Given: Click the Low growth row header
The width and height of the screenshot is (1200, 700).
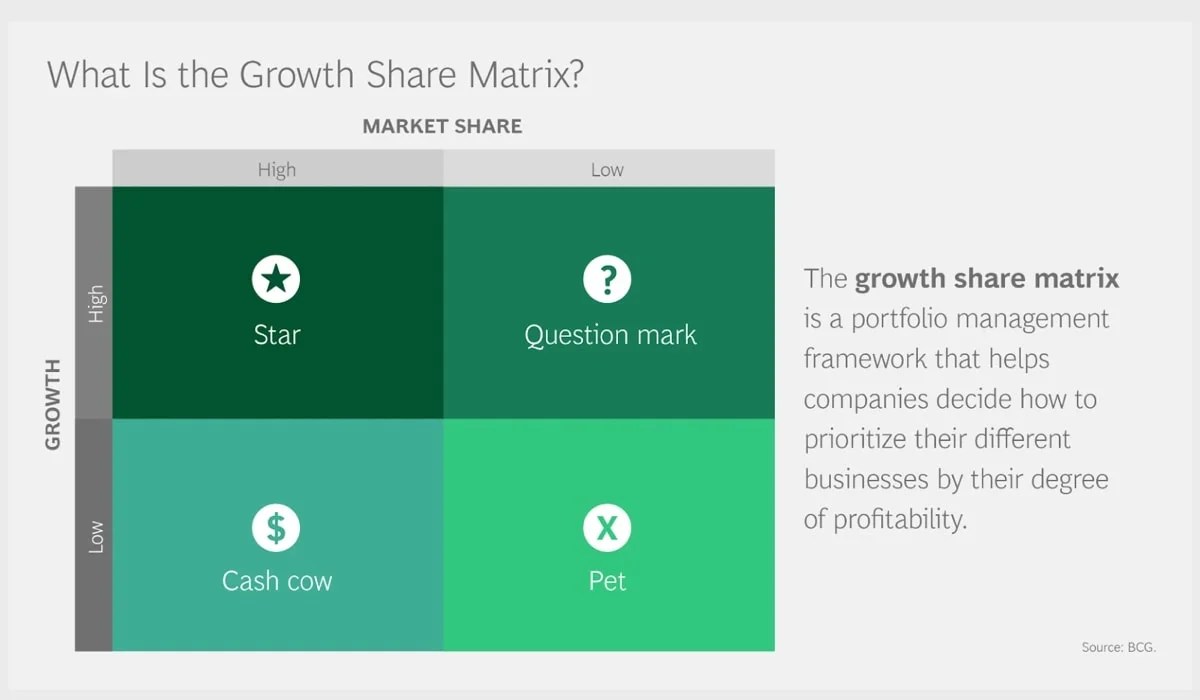Looking at the screenshot, I should [x=95, y=536].
